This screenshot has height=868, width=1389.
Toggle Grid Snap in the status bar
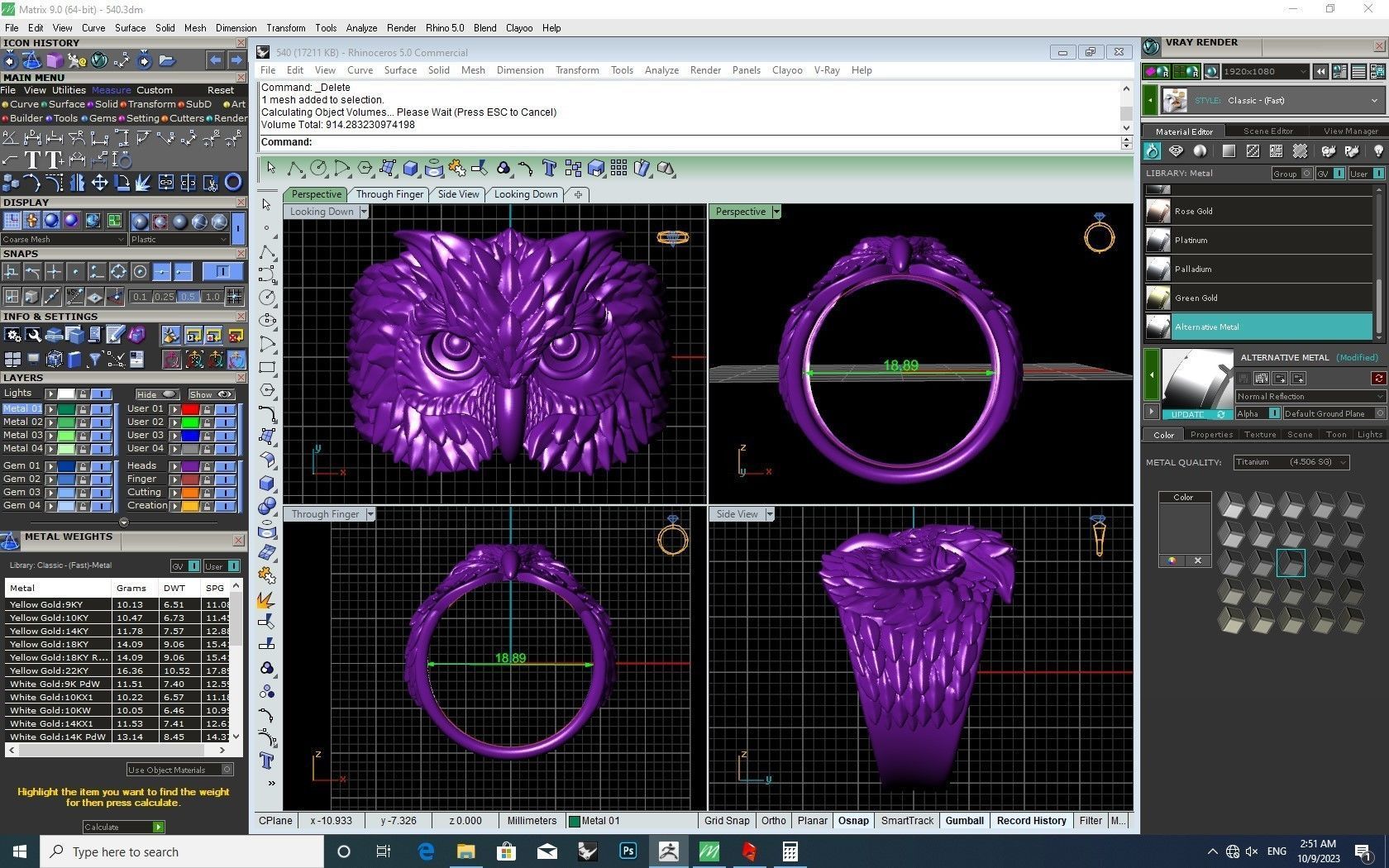[727, 821]
